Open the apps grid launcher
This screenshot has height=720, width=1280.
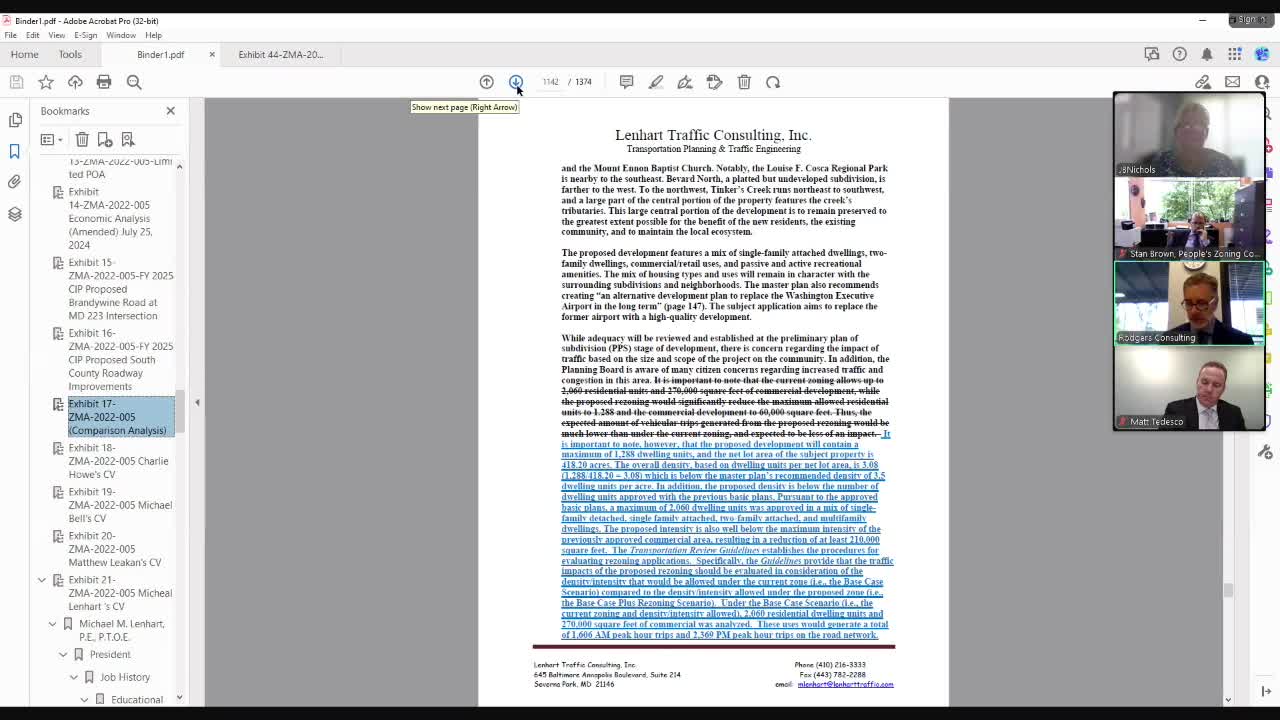click(1235, 54)
